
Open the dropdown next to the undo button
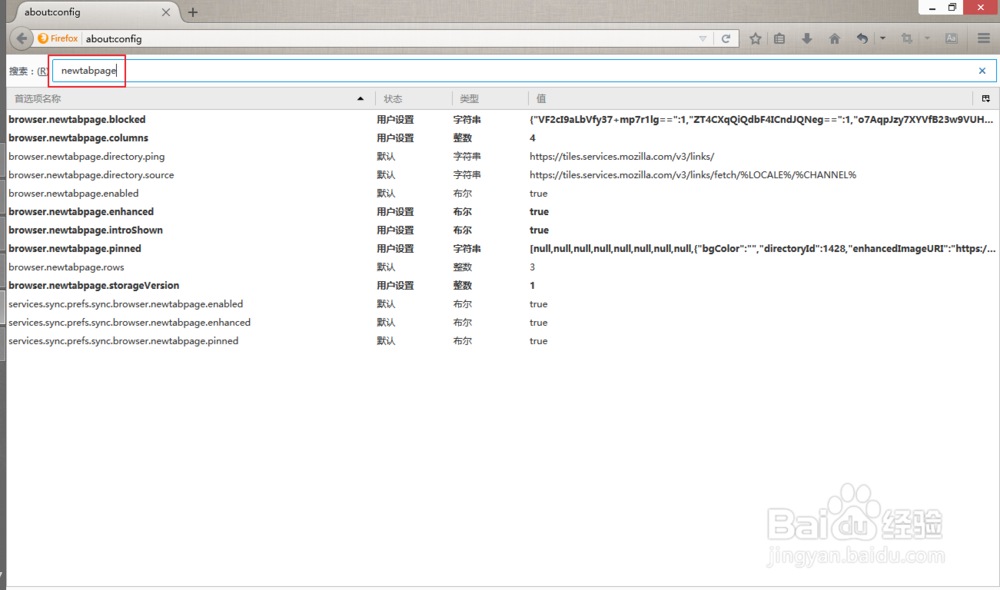coord(883,38)
